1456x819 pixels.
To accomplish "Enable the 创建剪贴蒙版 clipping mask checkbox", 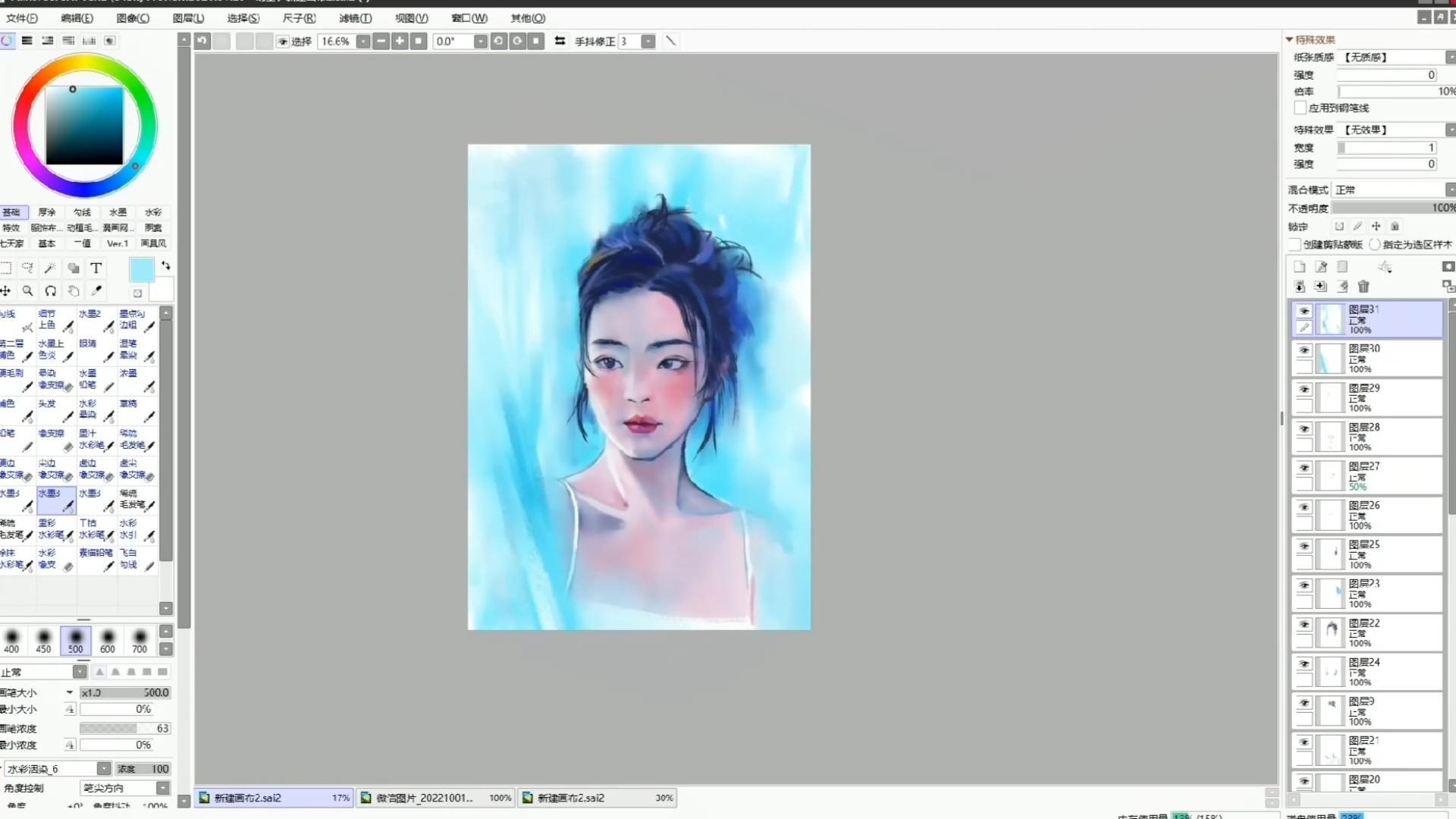I will 1295,244.
